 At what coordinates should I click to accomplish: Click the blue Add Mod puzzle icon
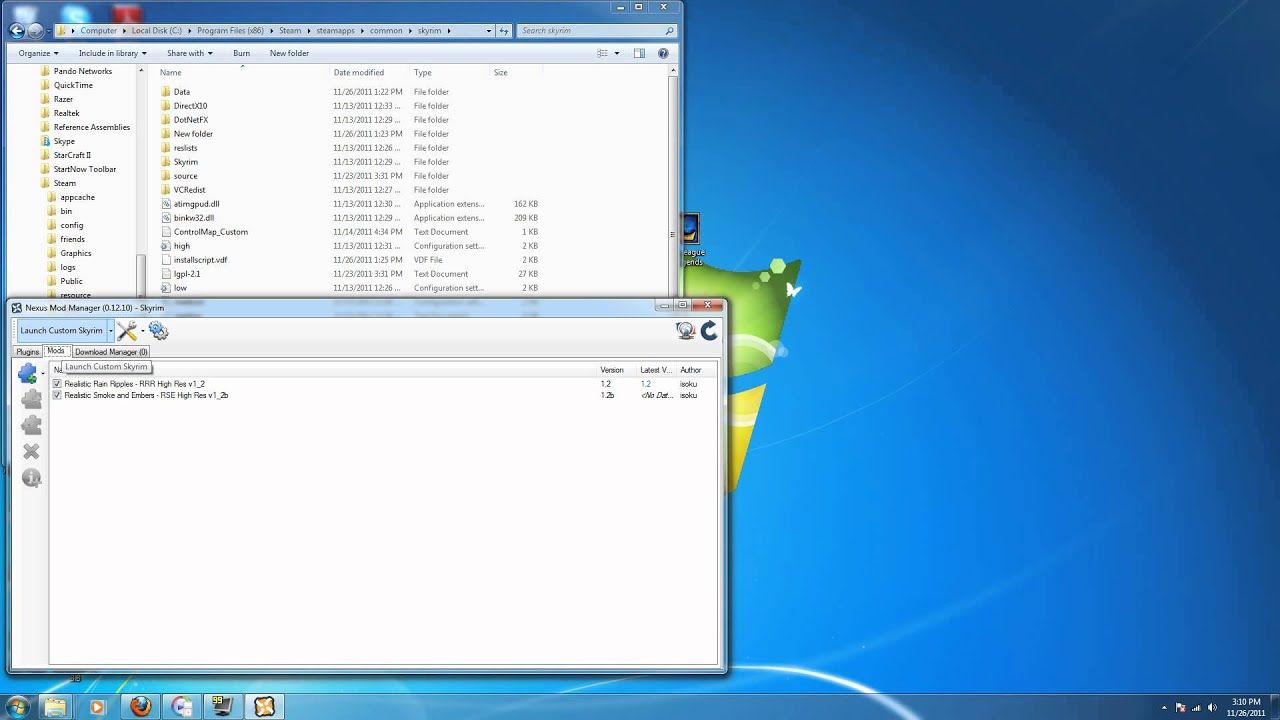point(28,373)
